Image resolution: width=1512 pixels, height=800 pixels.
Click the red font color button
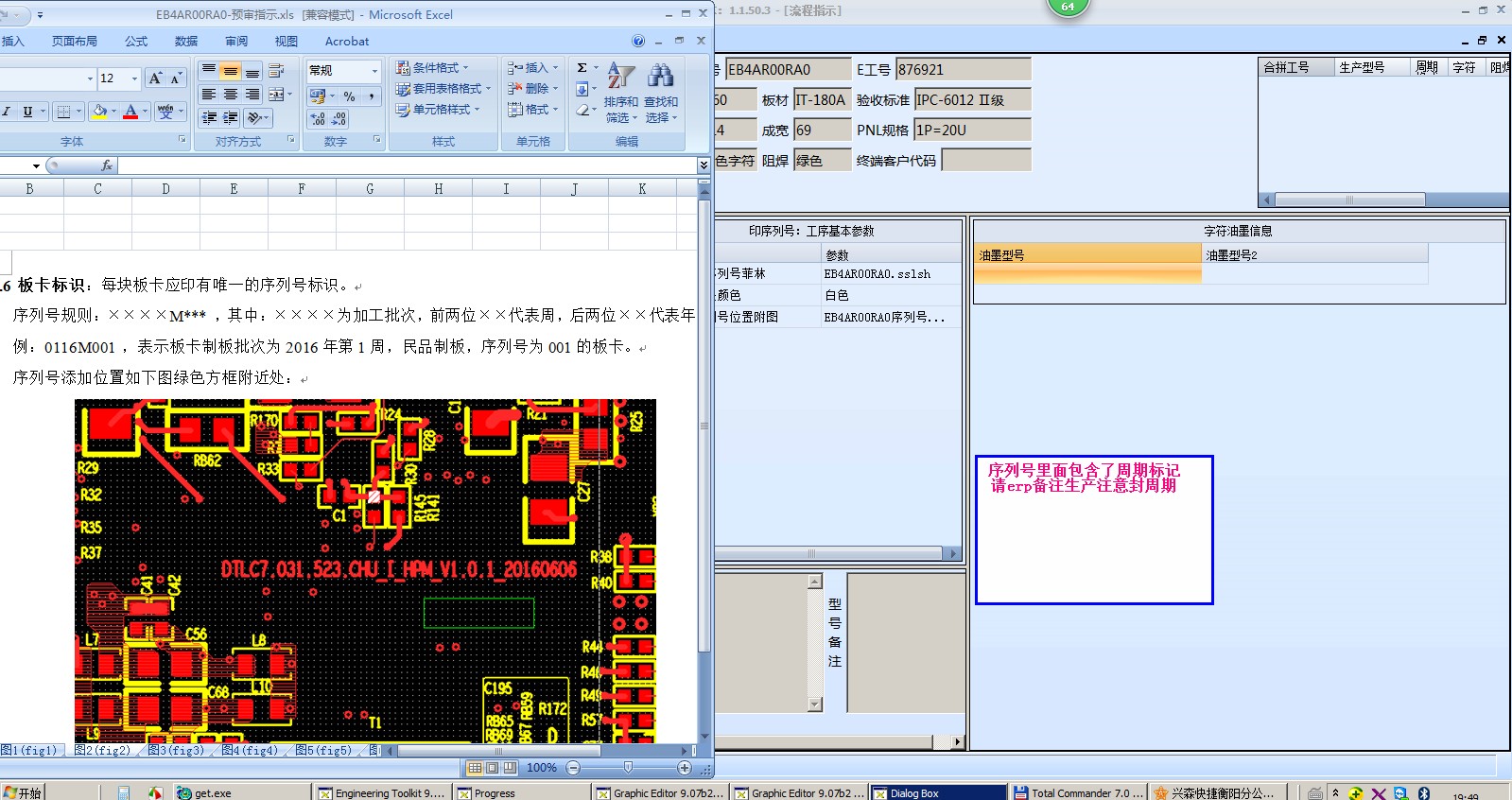pyautogui.click(x=130, y=112)
